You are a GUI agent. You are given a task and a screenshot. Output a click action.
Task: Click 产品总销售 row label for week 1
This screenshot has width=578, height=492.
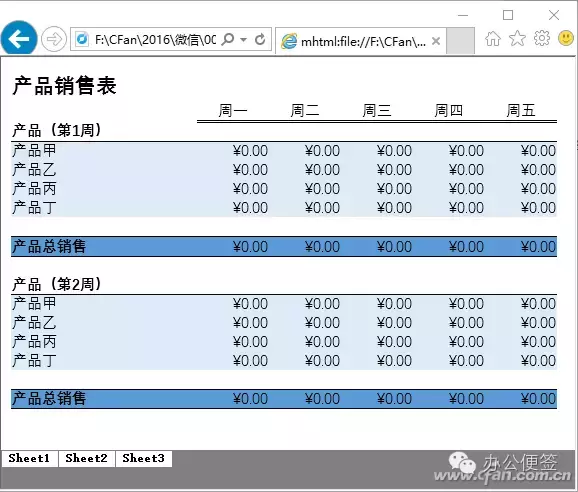[x=49, y=247]
